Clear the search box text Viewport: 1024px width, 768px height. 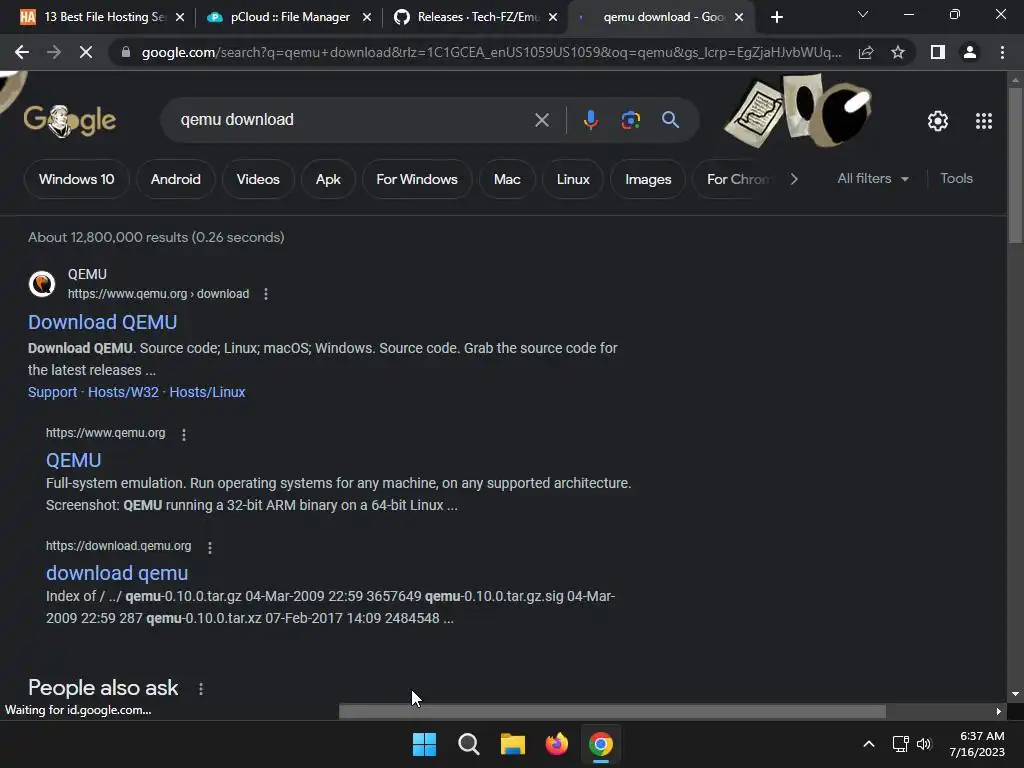(541, 120)
